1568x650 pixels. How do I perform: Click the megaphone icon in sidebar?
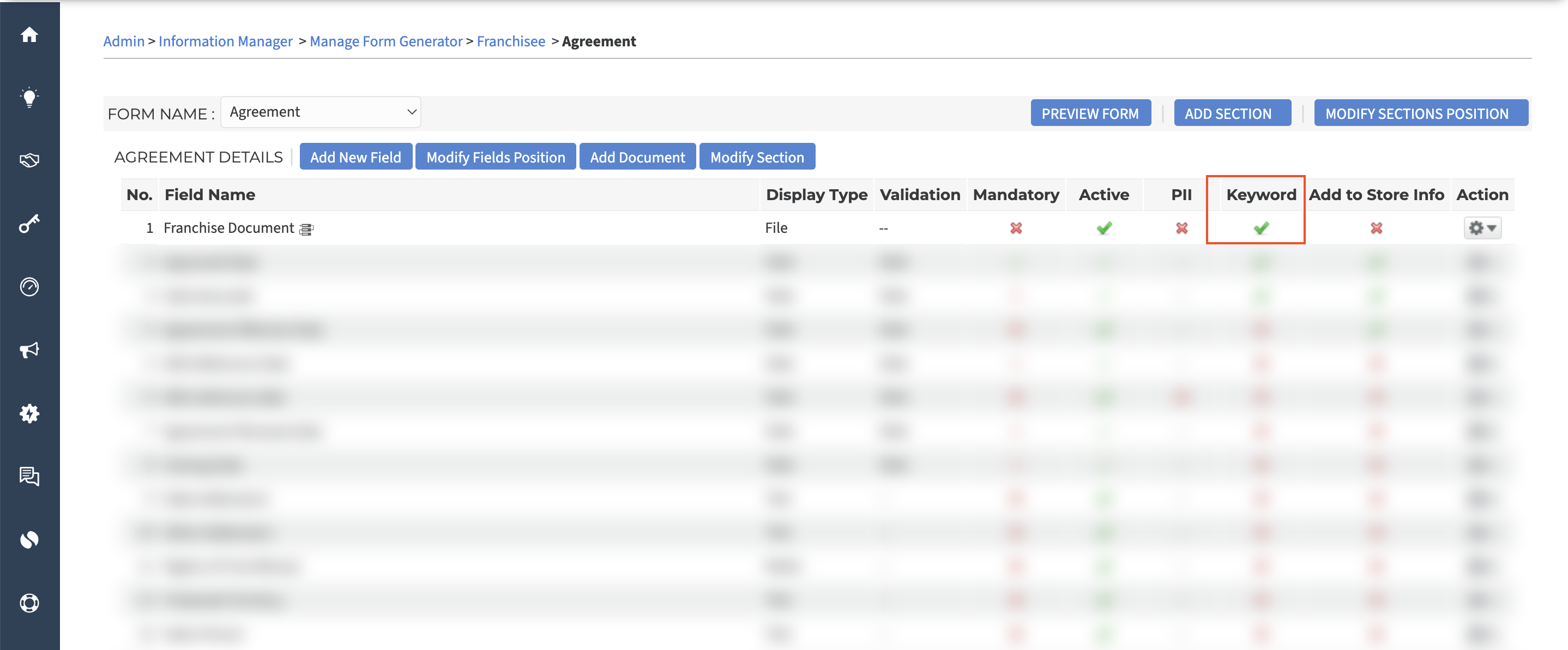tap(29, 350)
